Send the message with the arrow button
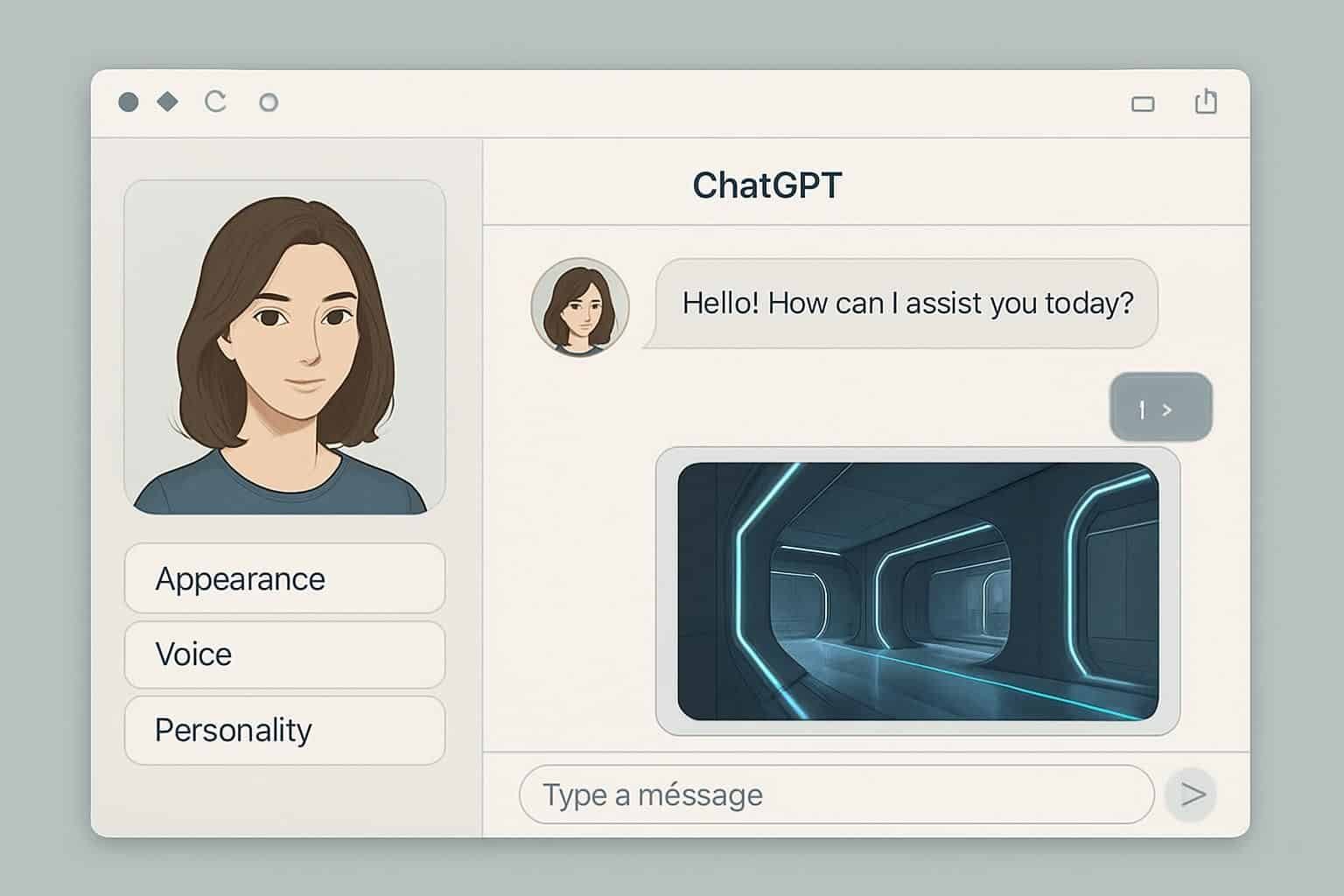This screenshot has width=1344, height=896. [1192, 794]
